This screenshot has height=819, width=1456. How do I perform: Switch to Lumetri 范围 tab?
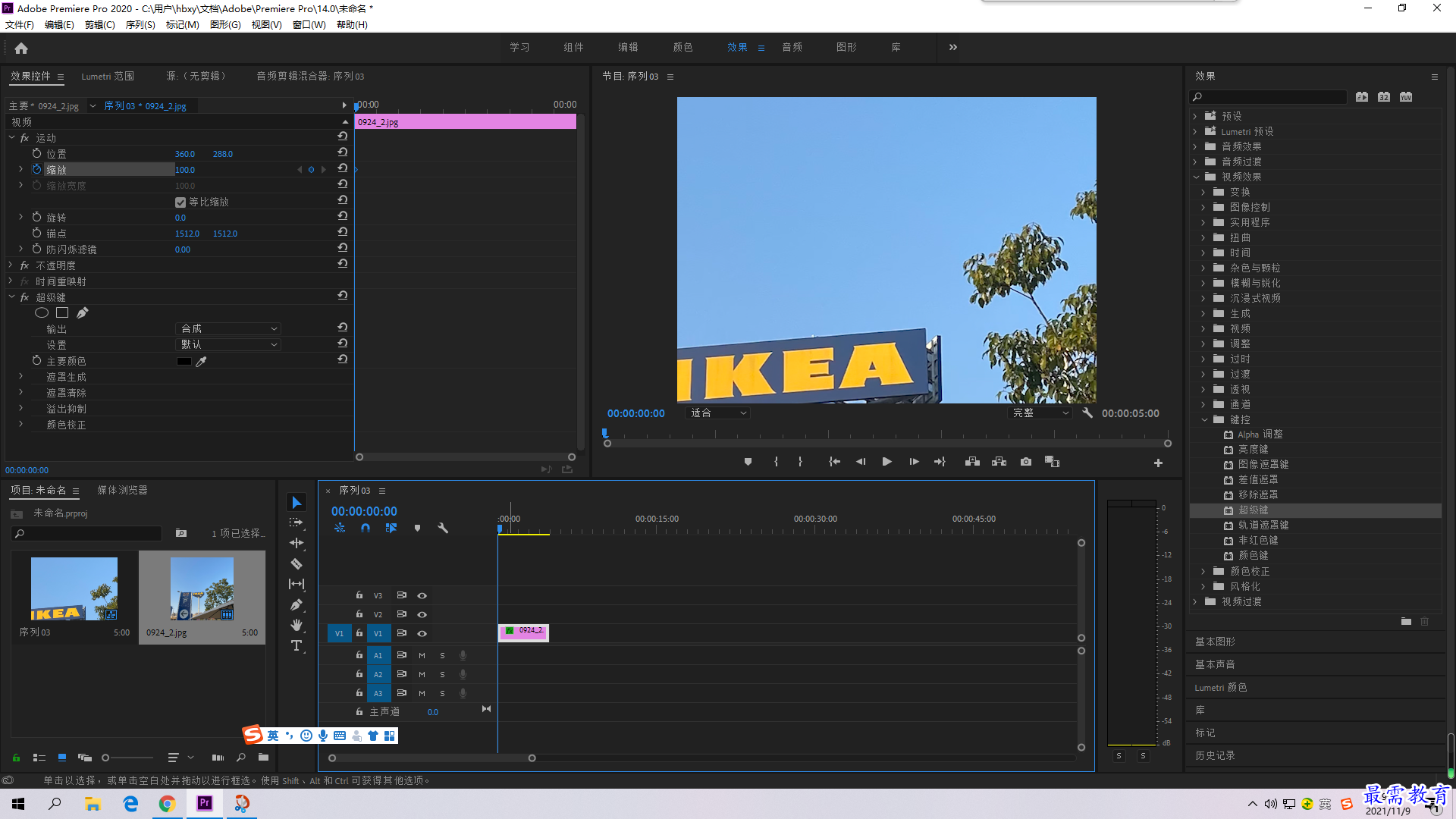click(108, 77)
